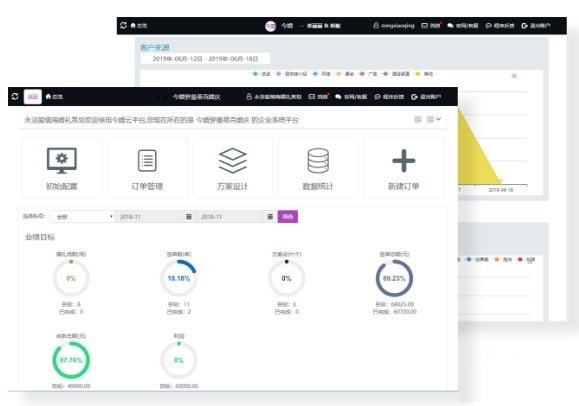Click the 业绩目标 section heading

pos(40,237)
